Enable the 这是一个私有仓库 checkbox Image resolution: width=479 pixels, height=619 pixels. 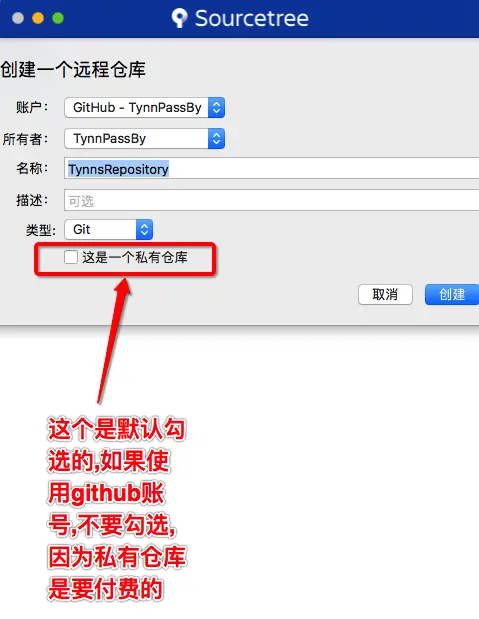(x=71, y=257)
